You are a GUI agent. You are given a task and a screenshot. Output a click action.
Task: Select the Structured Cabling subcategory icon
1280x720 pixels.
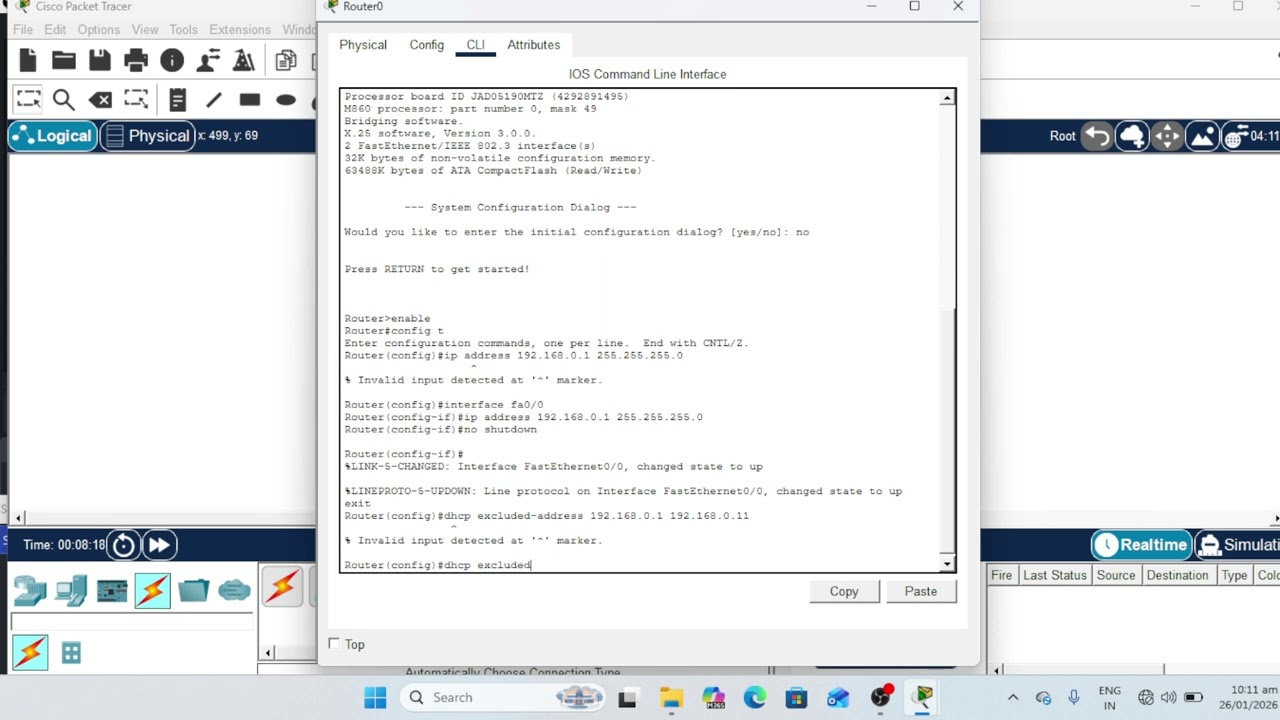[71, 653]
